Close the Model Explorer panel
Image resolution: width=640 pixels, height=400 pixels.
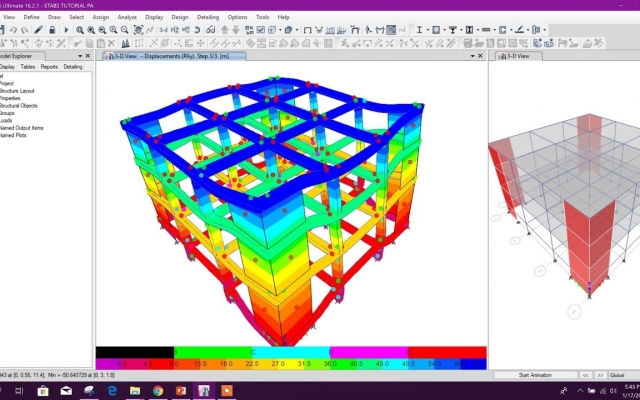(x=88, y=56)
